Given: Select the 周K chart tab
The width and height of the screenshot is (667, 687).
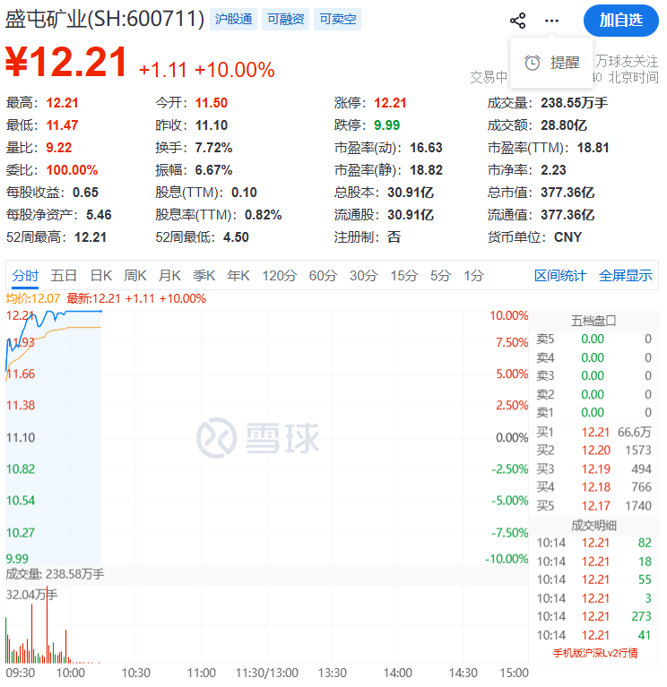Looking at the screenshot, I should (135, 276).
